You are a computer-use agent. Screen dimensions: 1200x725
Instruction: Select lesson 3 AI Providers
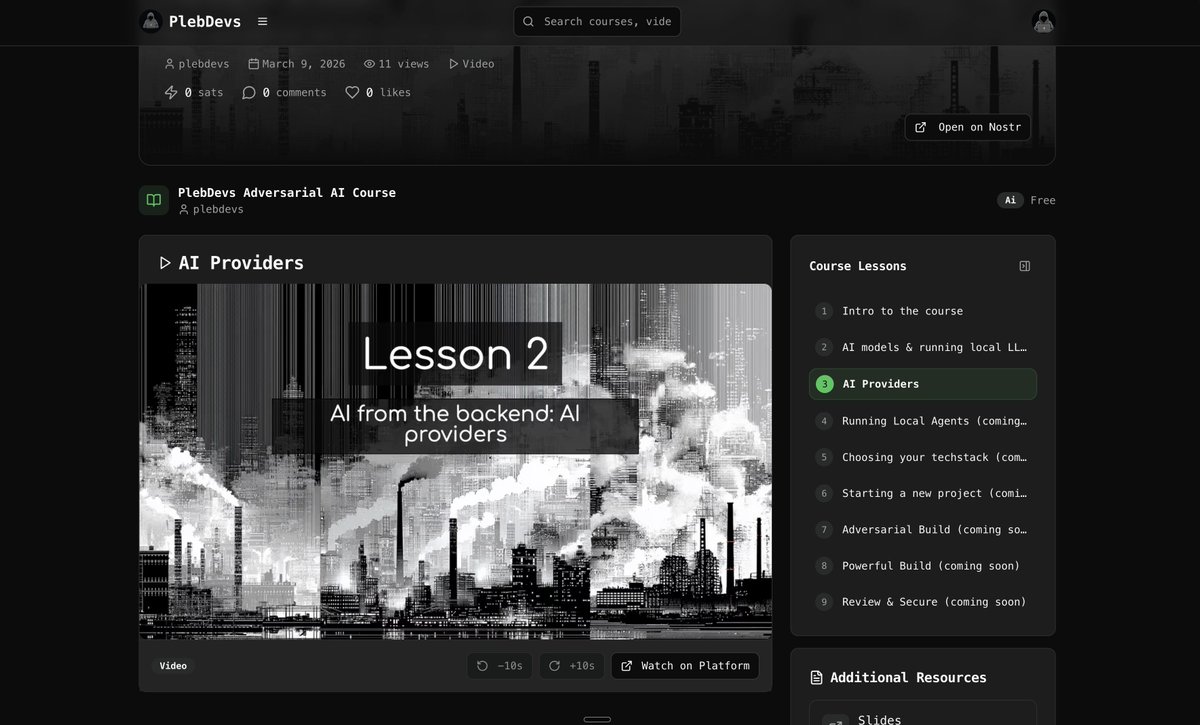[923, 384]
